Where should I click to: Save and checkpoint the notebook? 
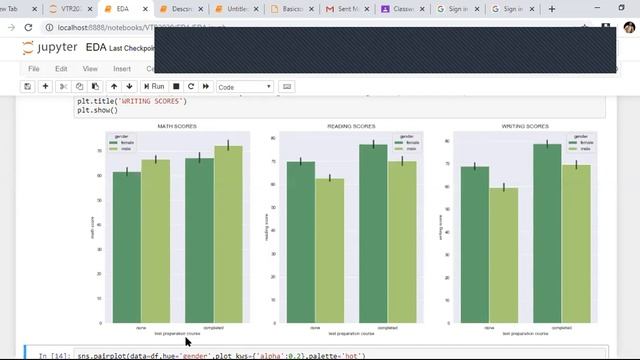tap(27, 87)
